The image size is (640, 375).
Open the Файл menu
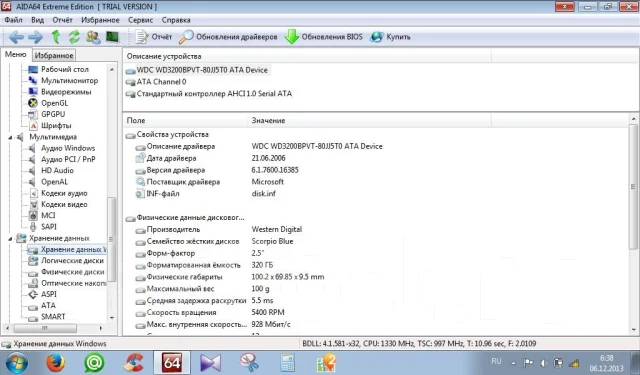click(x=13, y=20)
